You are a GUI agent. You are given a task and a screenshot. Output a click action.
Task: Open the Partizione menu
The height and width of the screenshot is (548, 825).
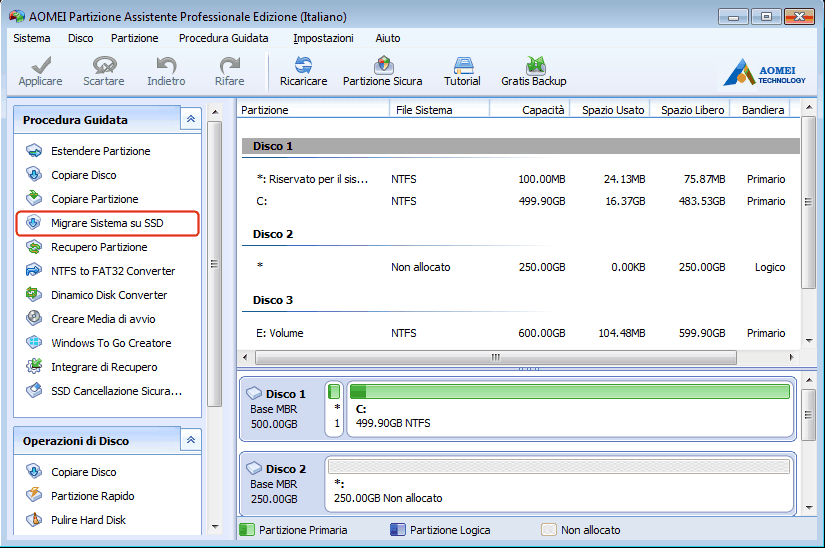click(x=135, y=38)
